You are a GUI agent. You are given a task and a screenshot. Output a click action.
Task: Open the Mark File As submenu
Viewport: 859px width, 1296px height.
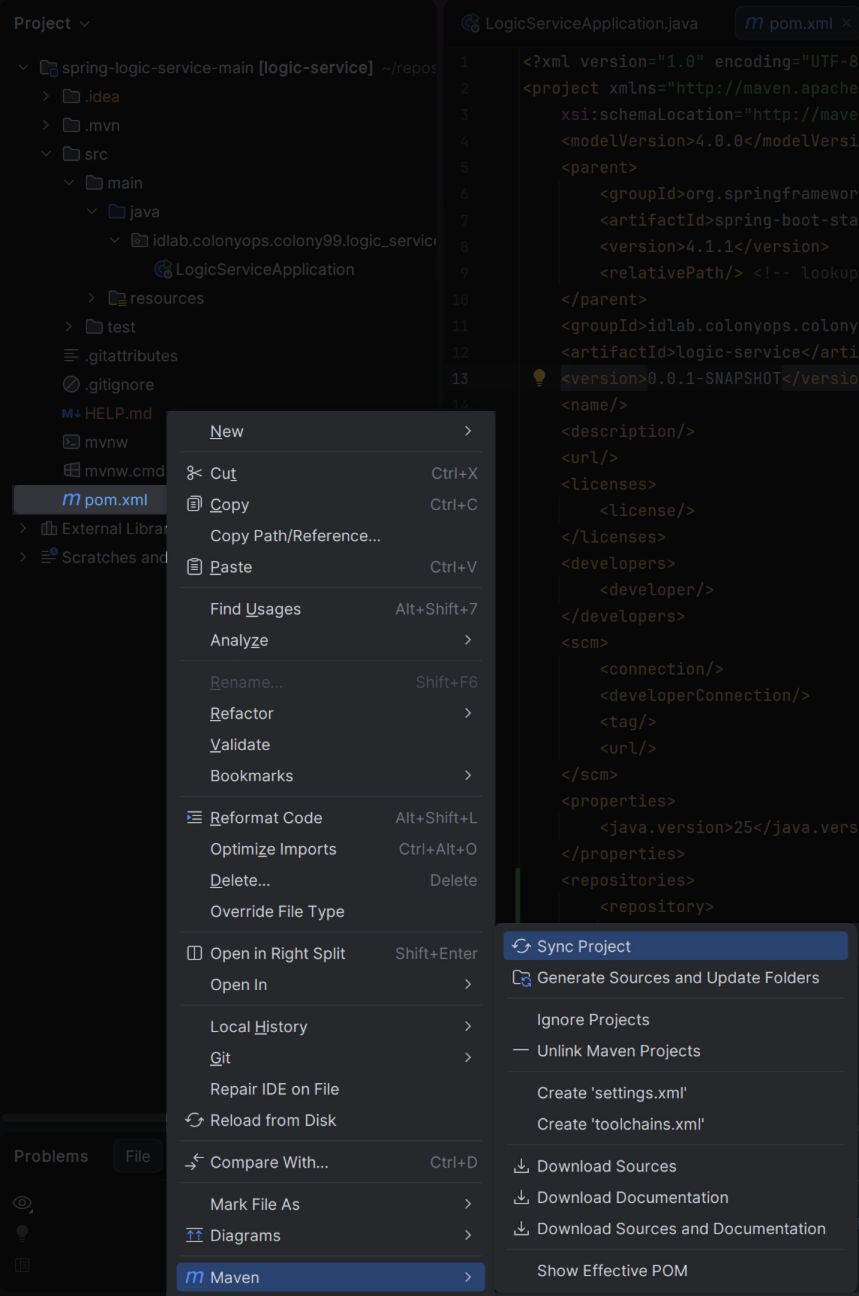[x=331, y=1204]
